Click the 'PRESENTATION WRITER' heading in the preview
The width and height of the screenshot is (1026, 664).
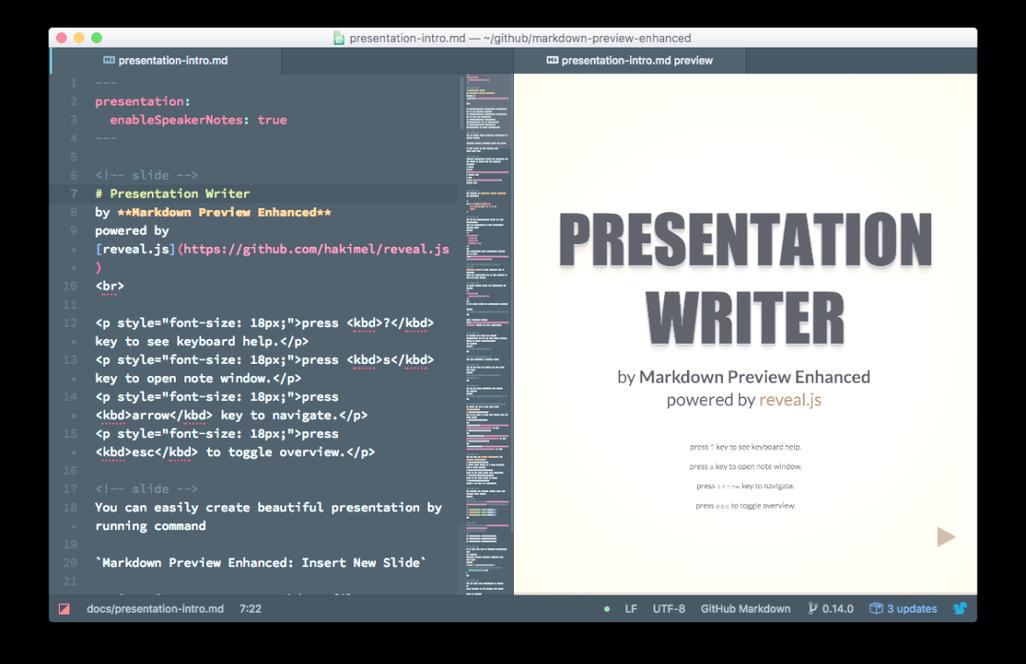click(745, 278)
